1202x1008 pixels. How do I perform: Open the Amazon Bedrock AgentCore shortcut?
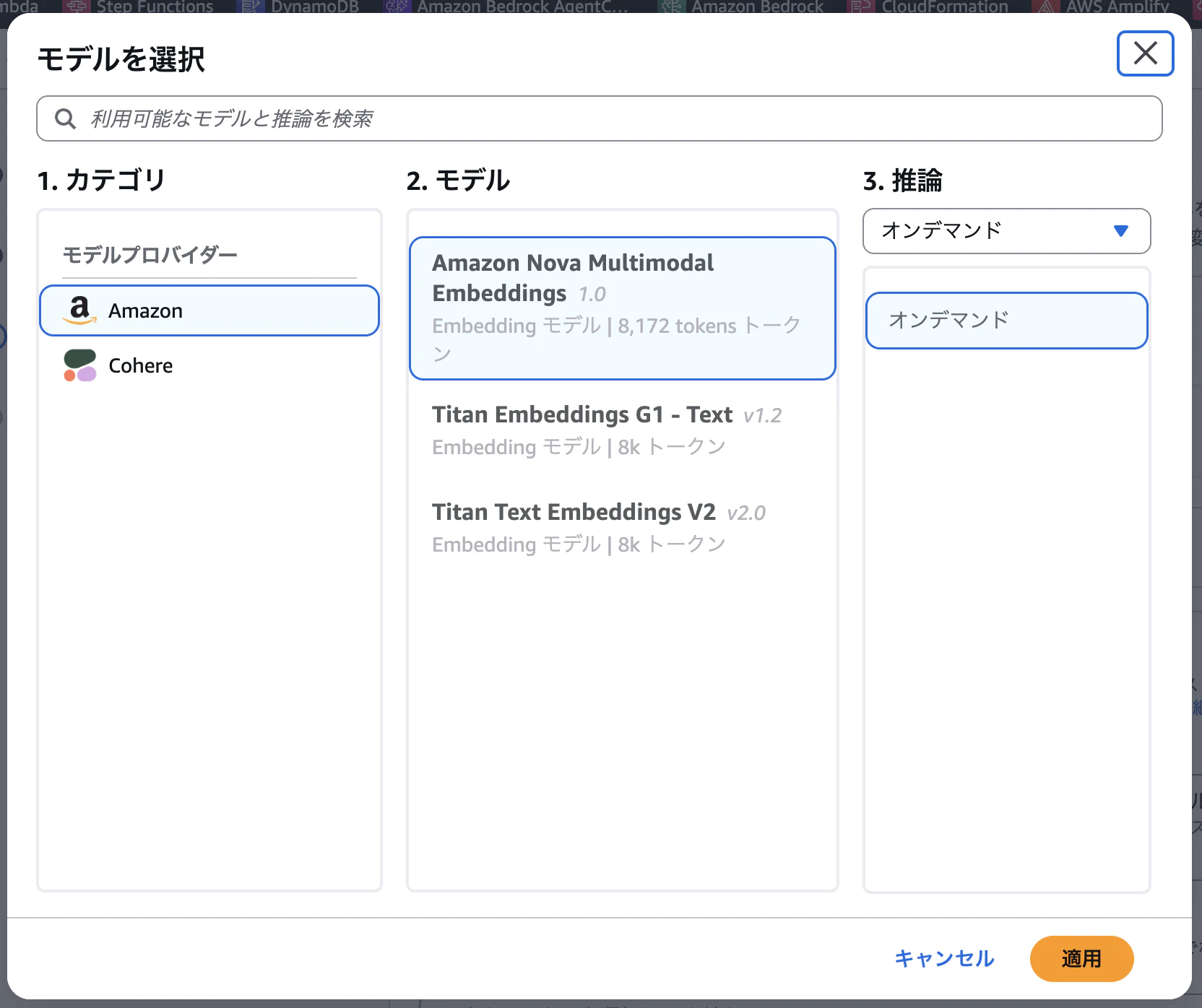(x=507, y=7)
